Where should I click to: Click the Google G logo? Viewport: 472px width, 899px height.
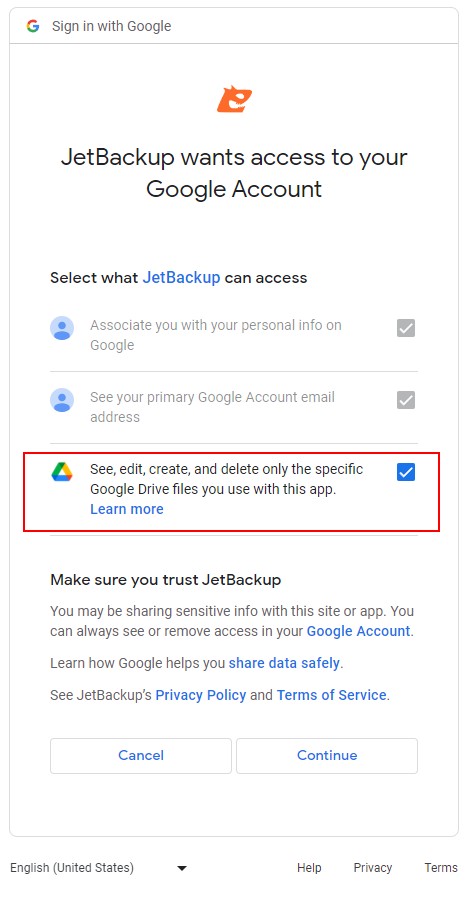(33, 26)
